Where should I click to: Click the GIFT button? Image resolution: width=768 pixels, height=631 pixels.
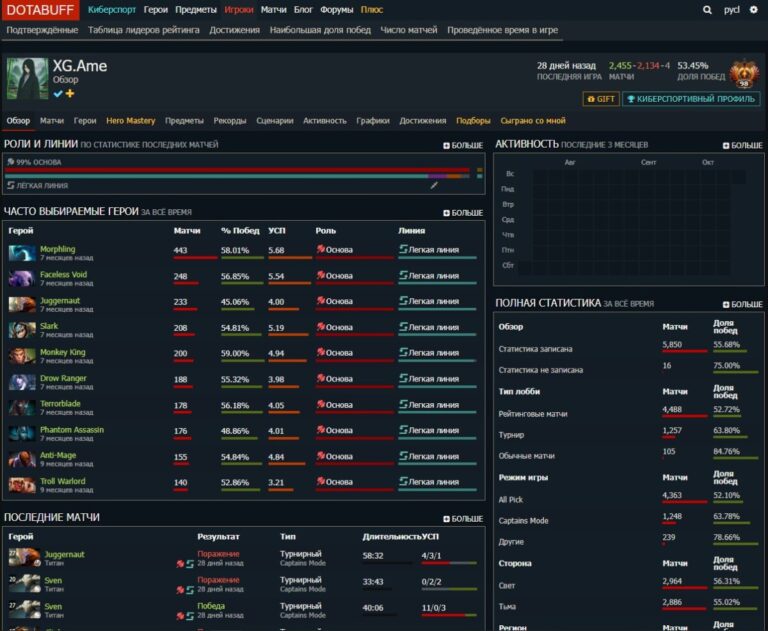(600, 99)
